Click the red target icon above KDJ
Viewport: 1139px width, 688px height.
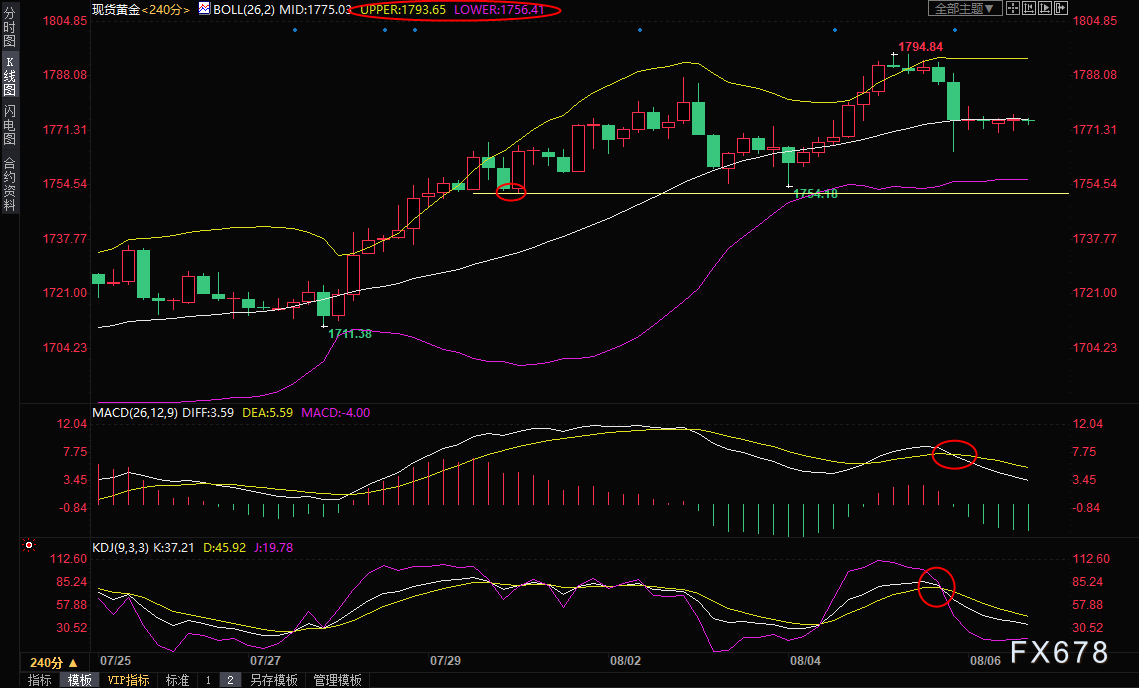tap(29, 545)
